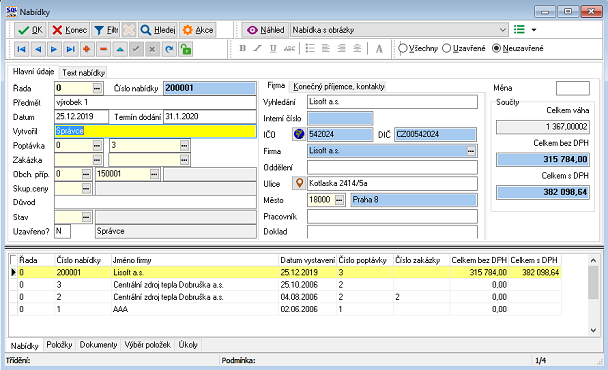Open the first Zakázka lookup button
Image resolution: width=608 pixels, height=370 pixels.
point(97,159)
